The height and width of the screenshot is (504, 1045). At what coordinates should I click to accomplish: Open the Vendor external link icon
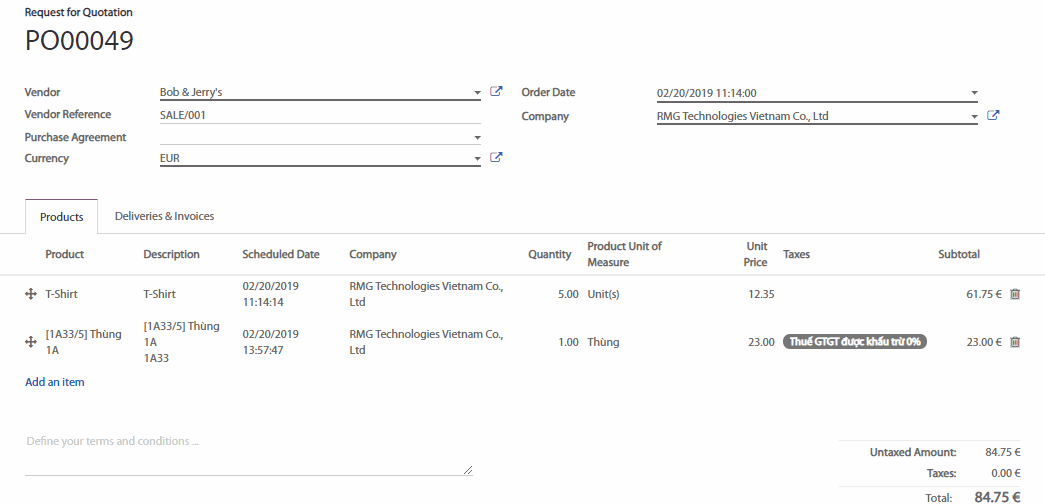coord(496,92)
